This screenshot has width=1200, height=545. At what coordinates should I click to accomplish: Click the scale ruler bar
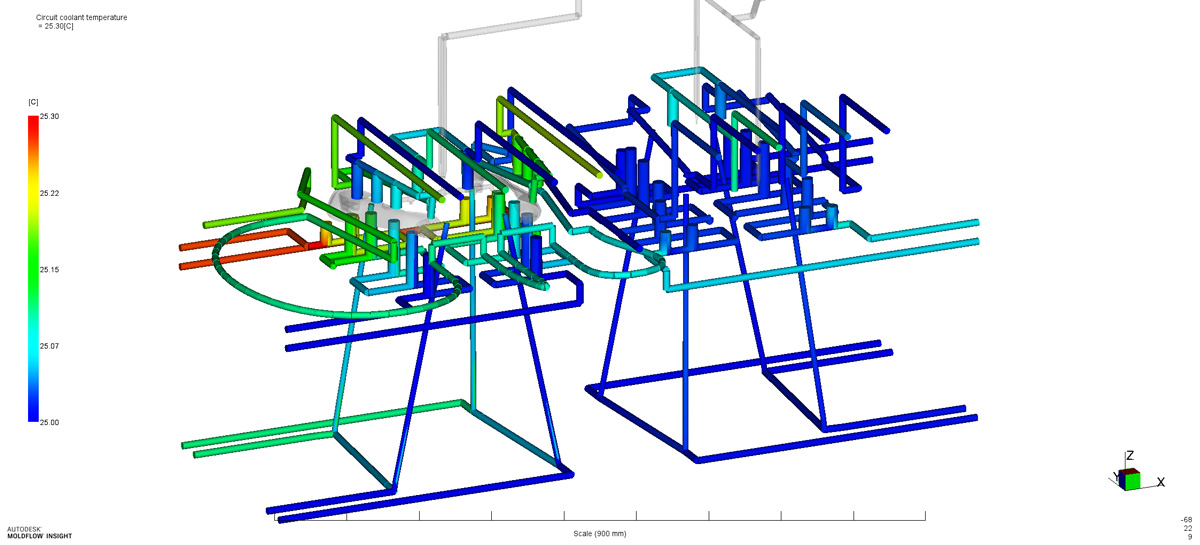click(x=600, y=519)
